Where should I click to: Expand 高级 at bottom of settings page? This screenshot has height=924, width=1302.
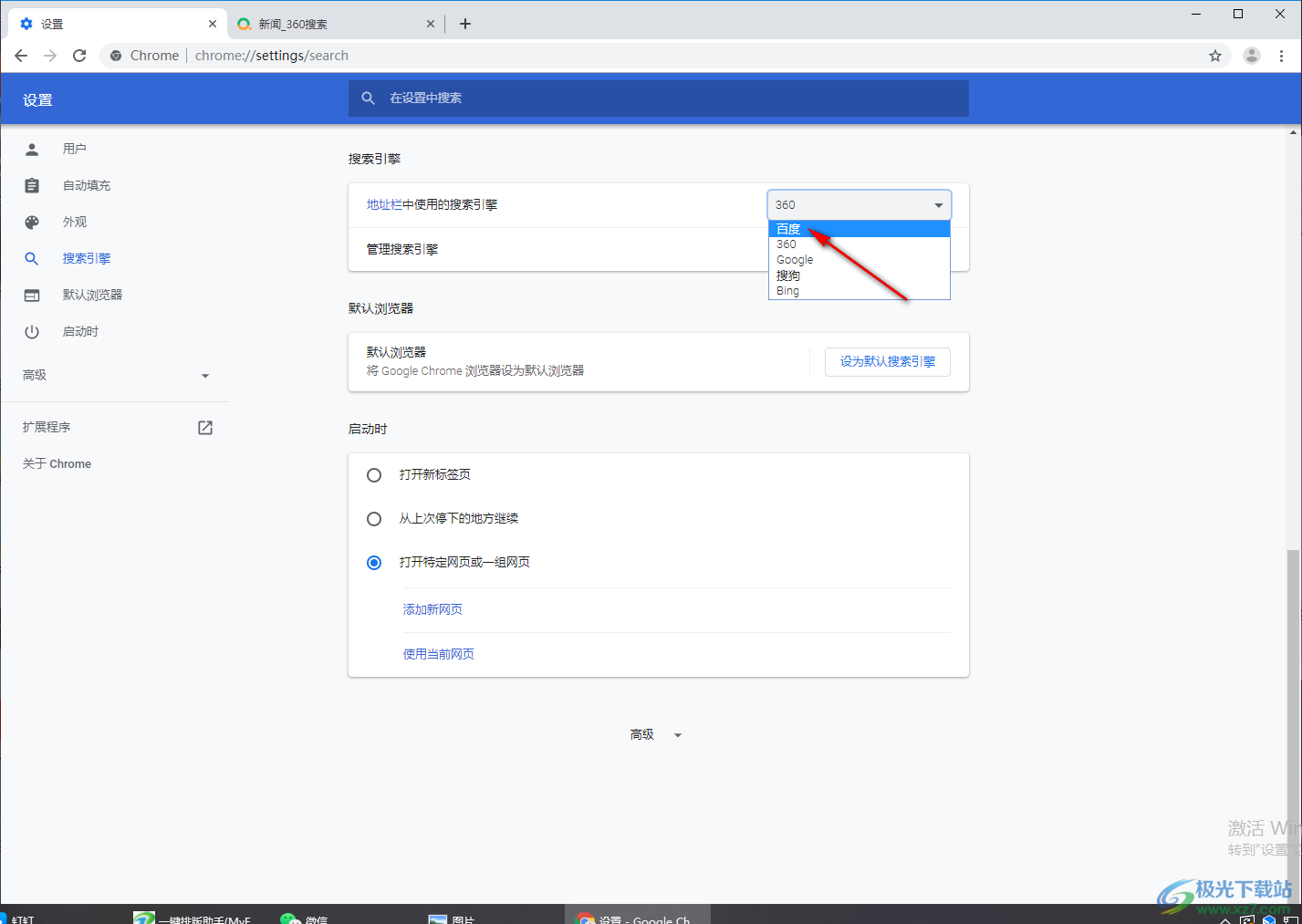pos(656,734)
